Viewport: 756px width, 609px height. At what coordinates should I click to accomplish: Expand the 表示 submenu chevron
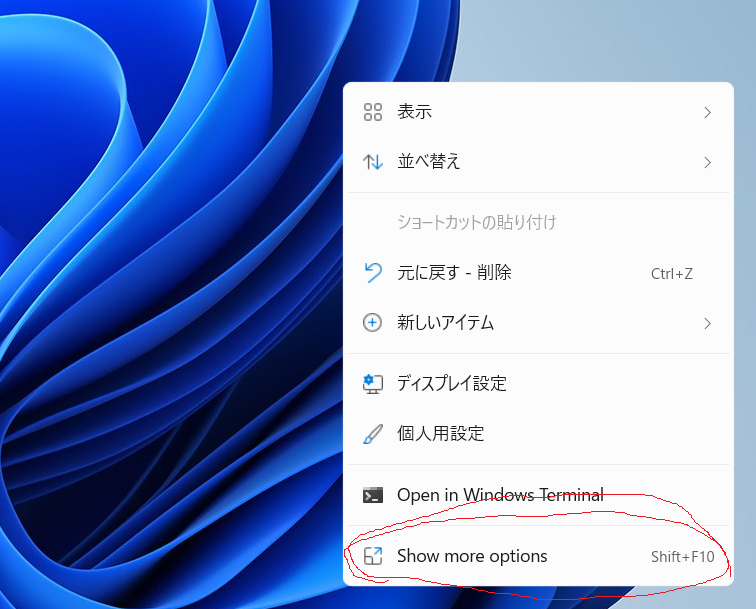coord(707,112)
